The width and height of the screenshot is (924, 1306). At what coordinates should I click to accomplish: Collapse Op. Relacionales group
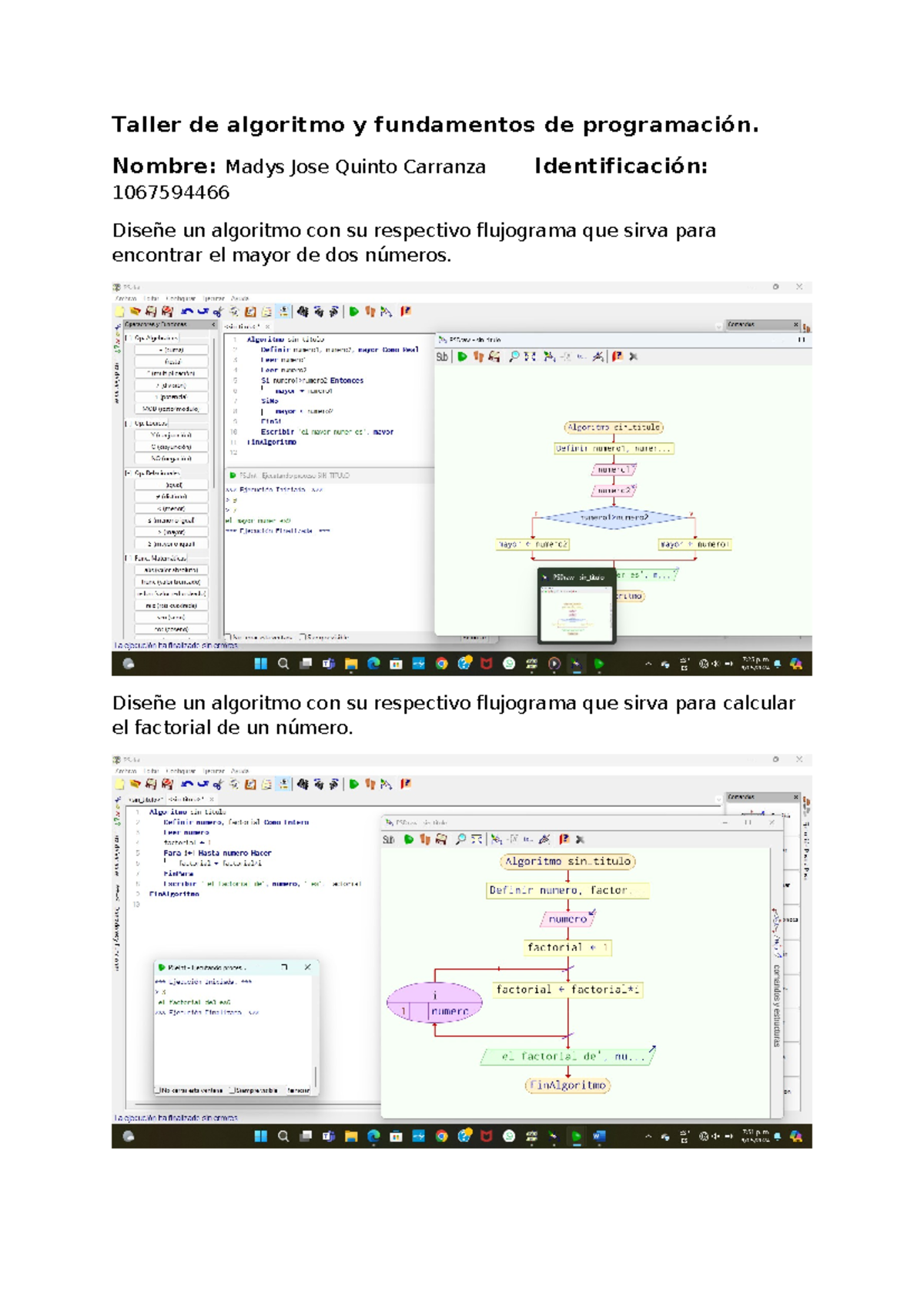pyautogui.click(x=129, y=473)
